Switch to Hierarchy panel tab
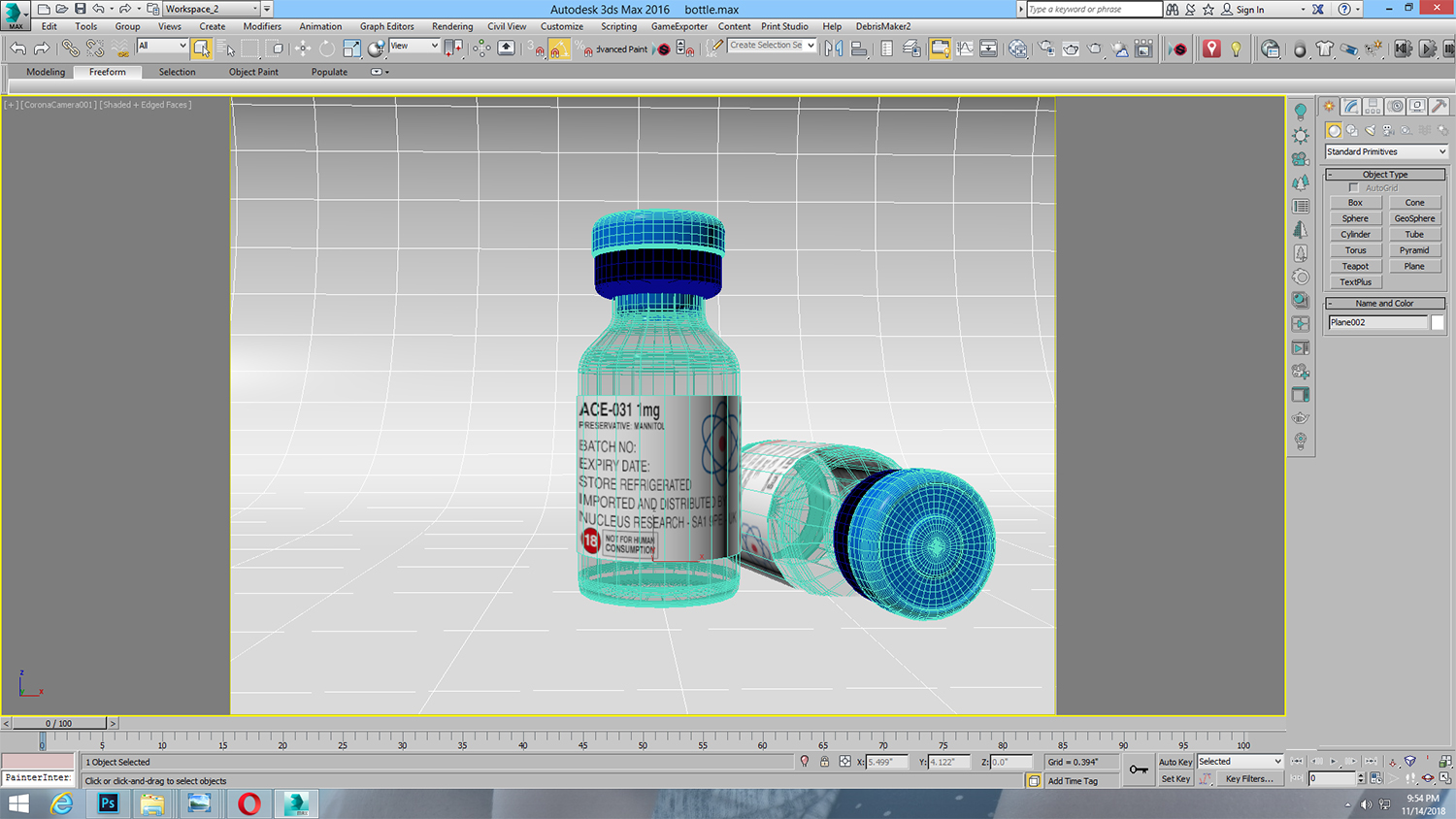1456x819 pixels. click(1373, 106)
